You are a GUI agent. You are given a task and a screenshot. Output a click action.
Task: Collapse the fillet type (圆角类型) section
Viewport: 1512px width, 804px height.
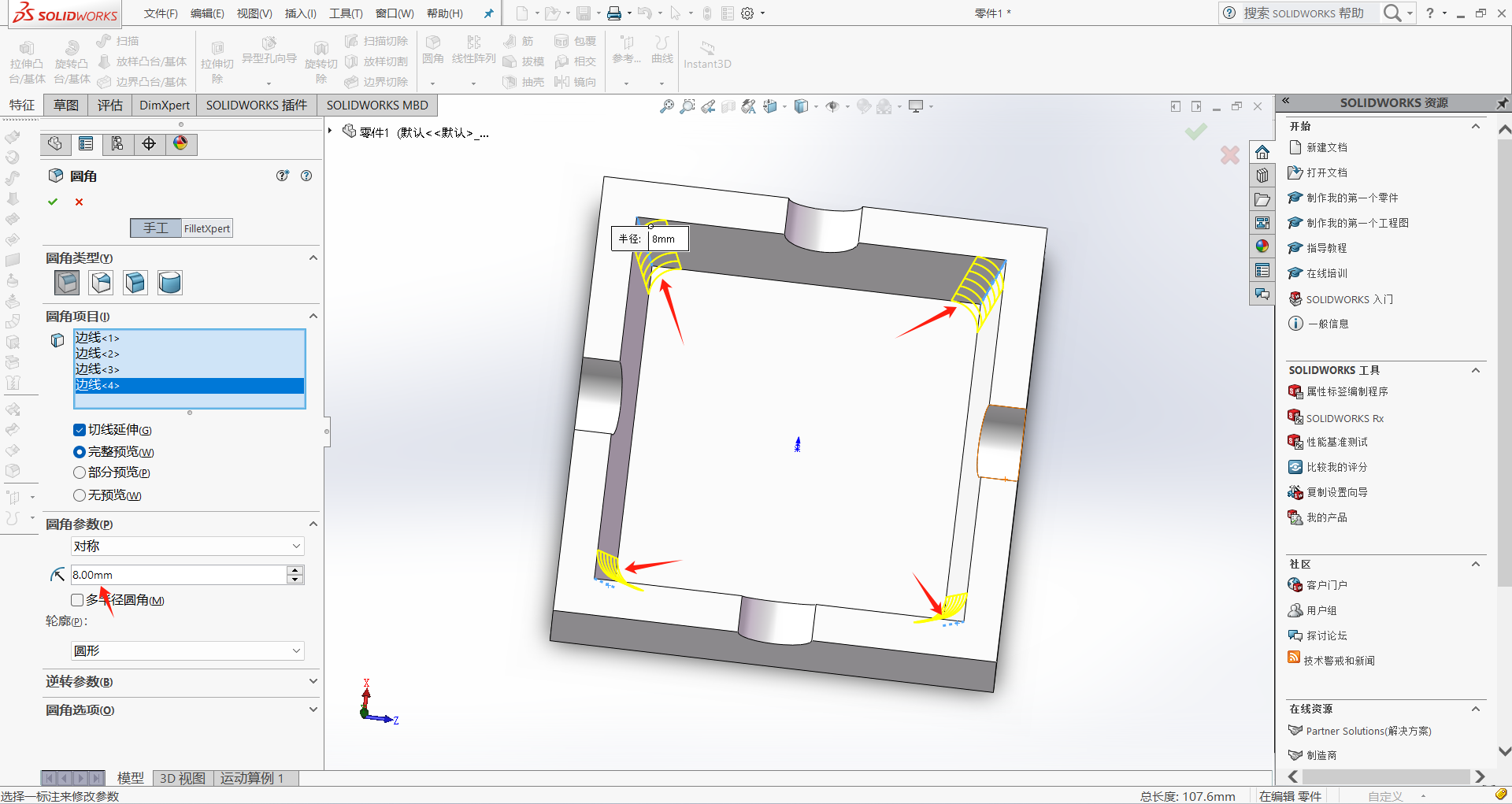point(313,258)
